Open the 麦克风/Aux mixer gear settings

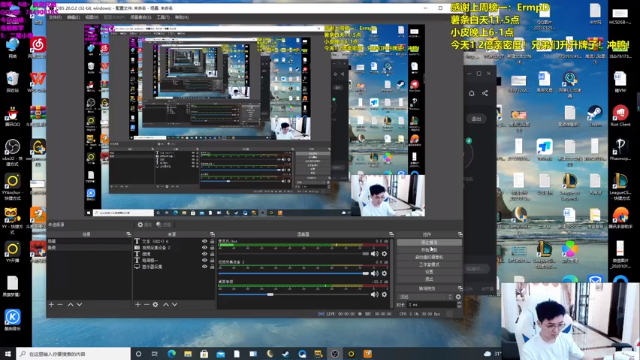pos(384,254)
